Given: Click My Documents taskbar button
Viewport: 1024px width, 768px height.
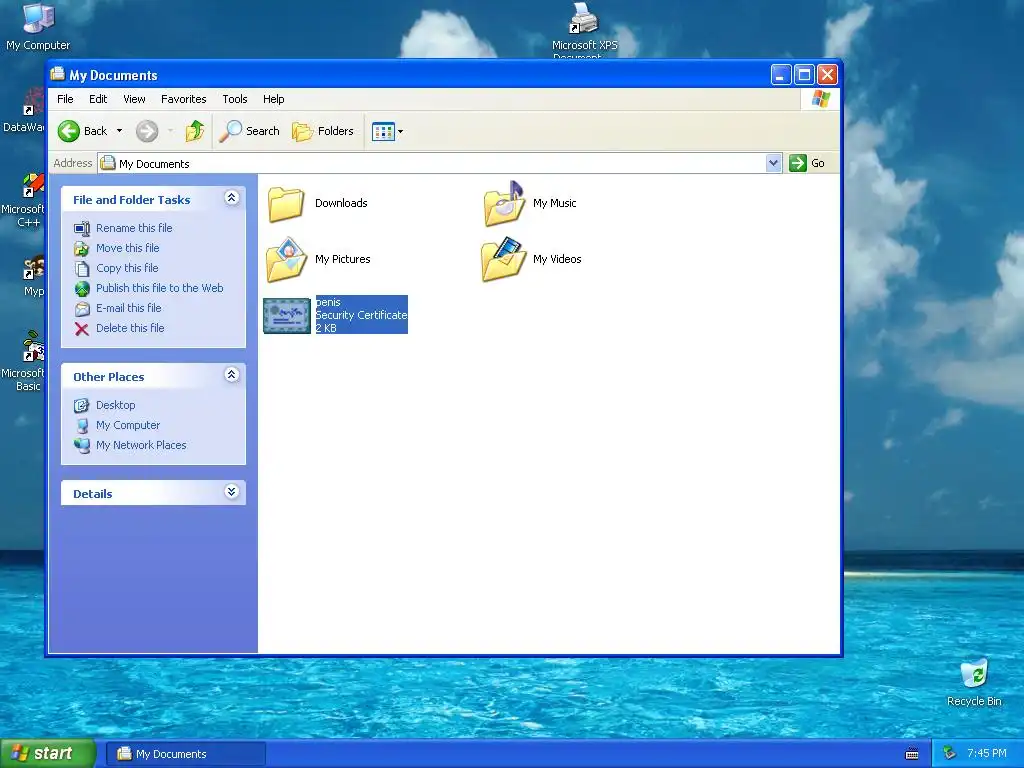Looking at the screenshot, I should click(x=185, y=754).
